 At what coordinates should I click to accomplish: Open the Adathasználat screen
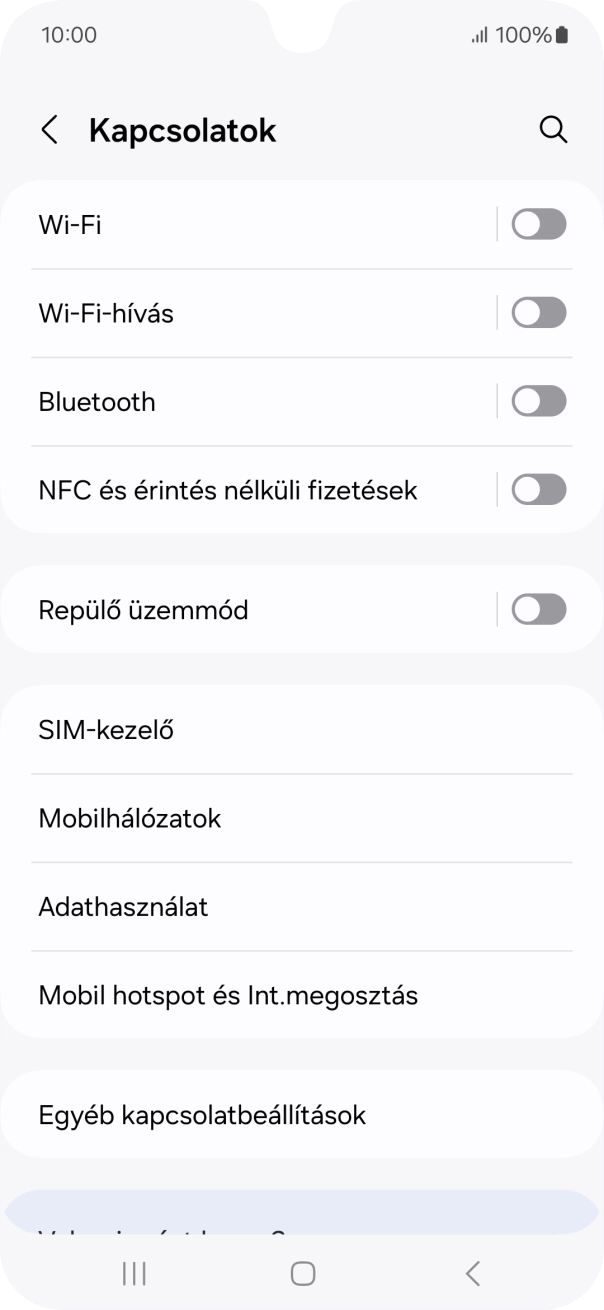pos(300,906)
